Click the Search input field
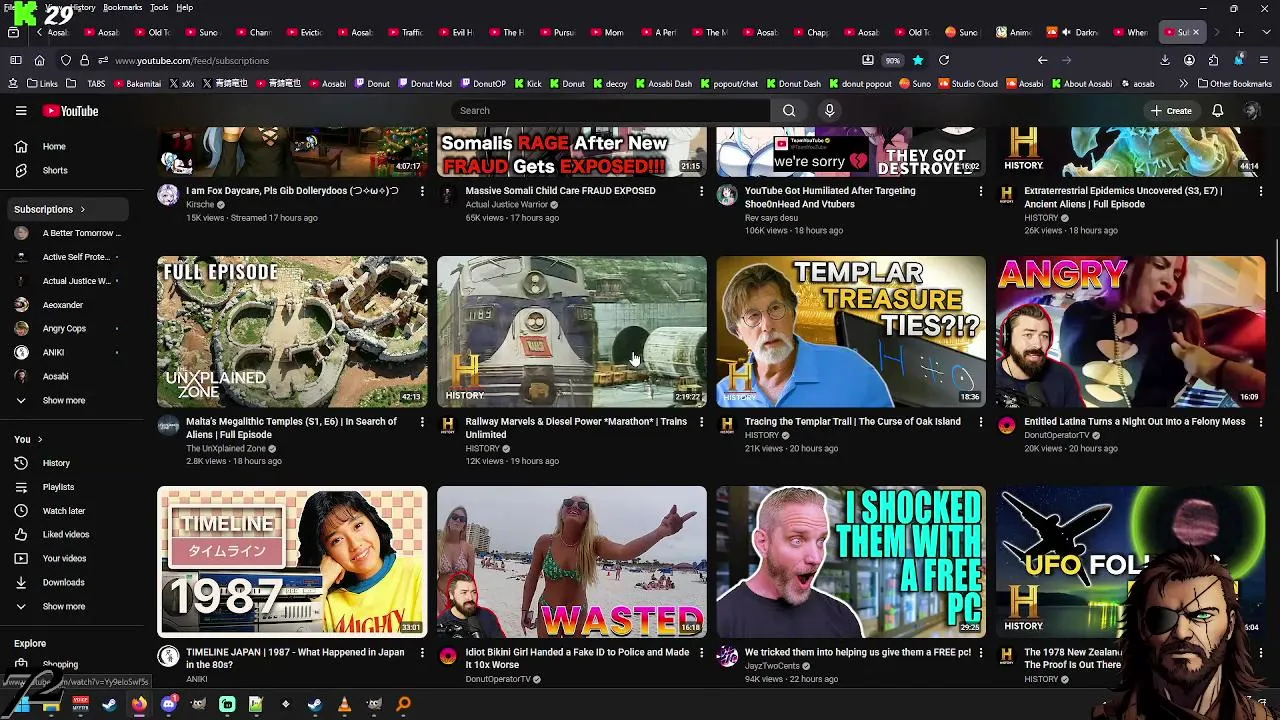Screen dimensions: 1280x720 [611, 111]
